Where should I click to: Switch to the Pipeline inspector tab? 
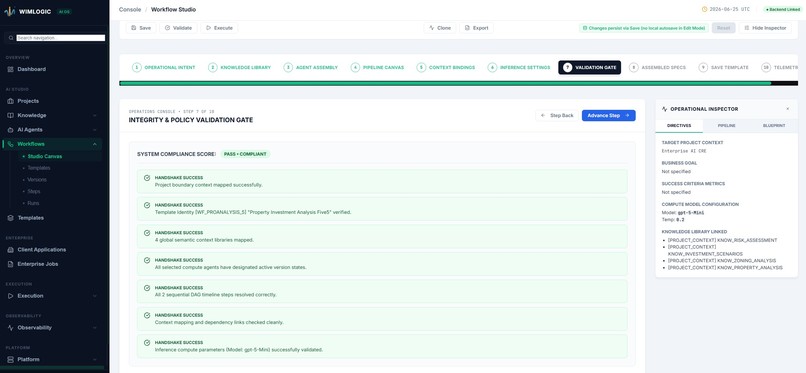726,125
